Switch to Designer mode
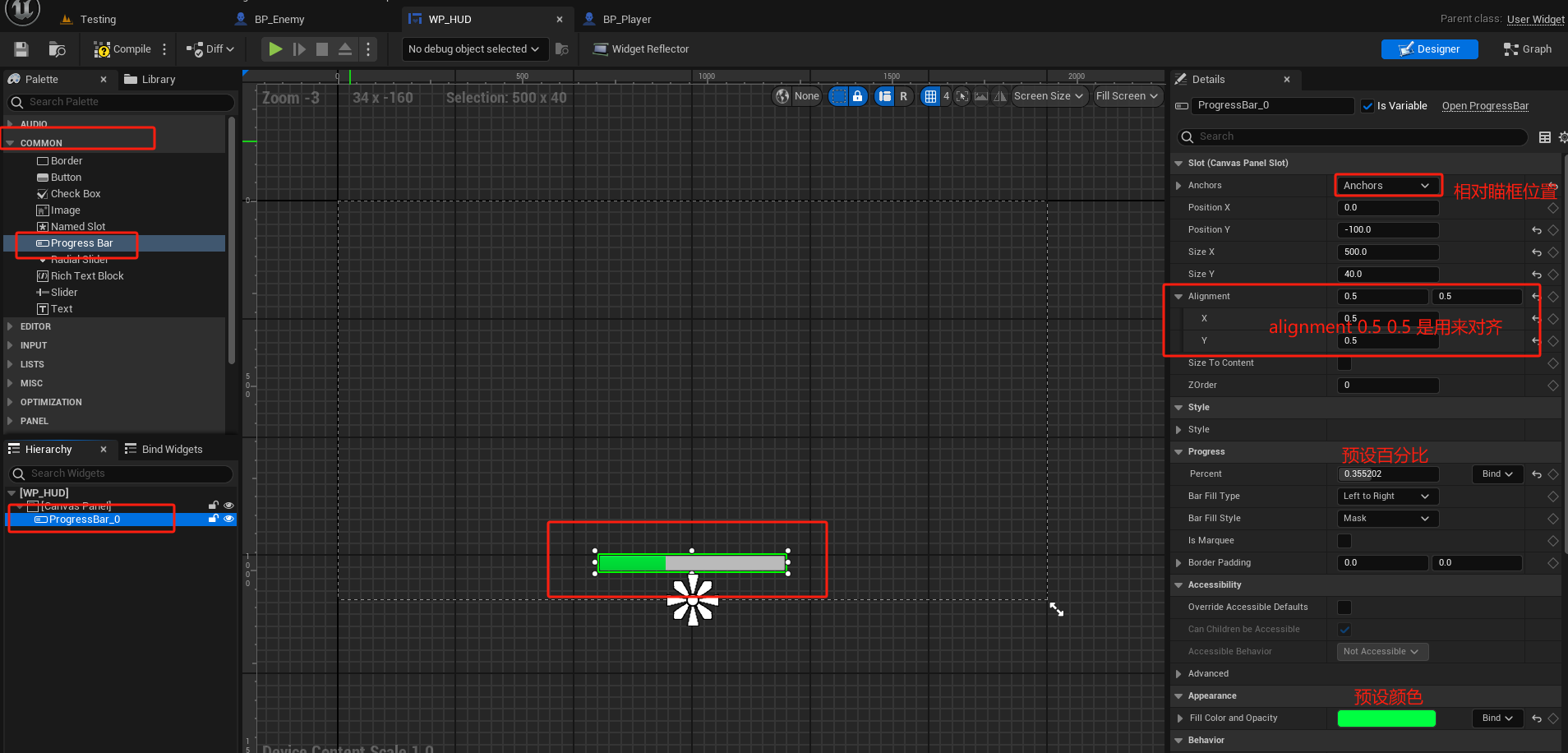This screenshot has width=1568, height=753. [1429, 49]
